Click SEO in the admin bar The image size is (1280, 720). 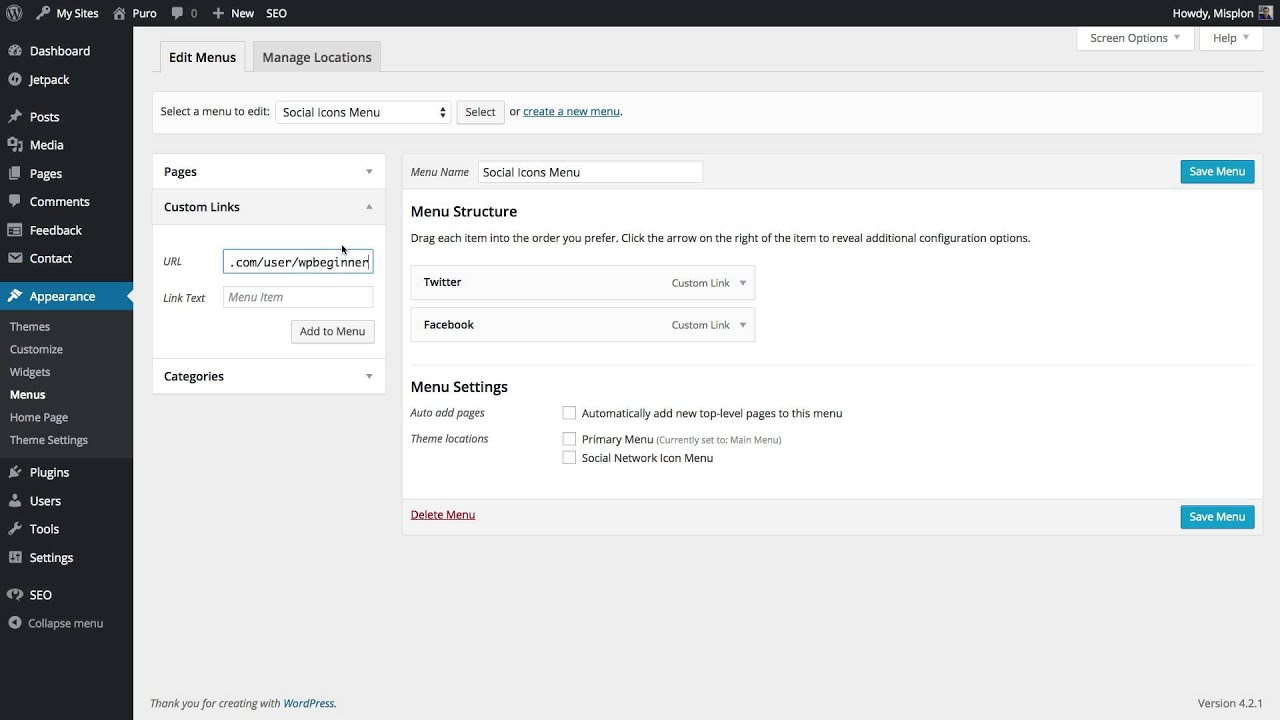[276, 13]
